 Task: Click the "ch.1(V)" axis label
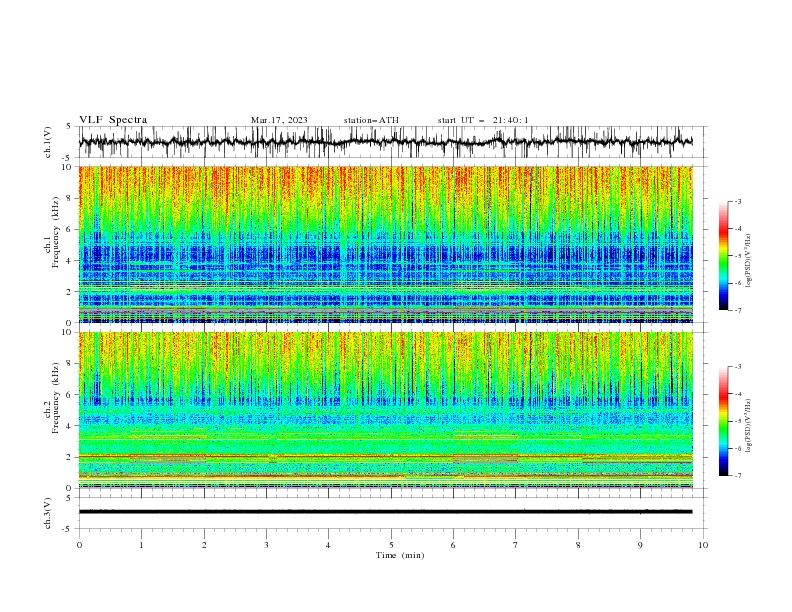[48, 142]
